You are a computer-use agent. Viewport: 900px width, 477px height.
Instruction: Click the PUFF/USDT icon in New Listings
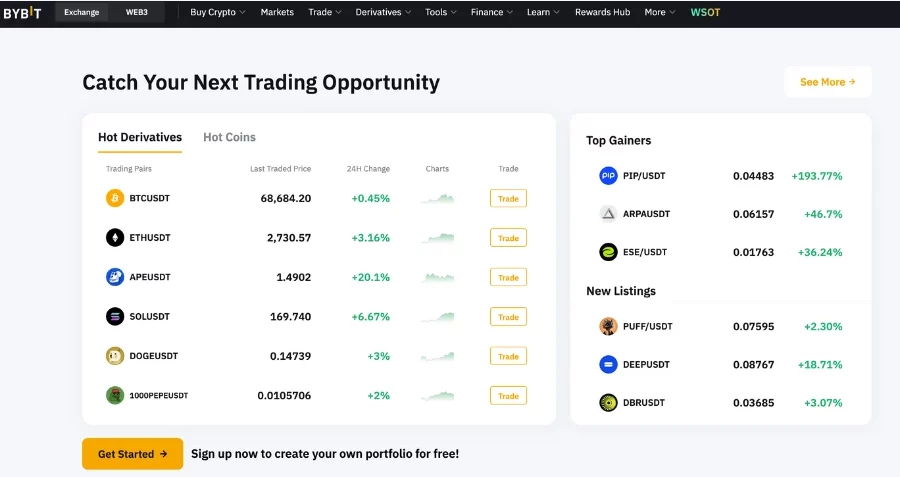click(x=608, y=326)
